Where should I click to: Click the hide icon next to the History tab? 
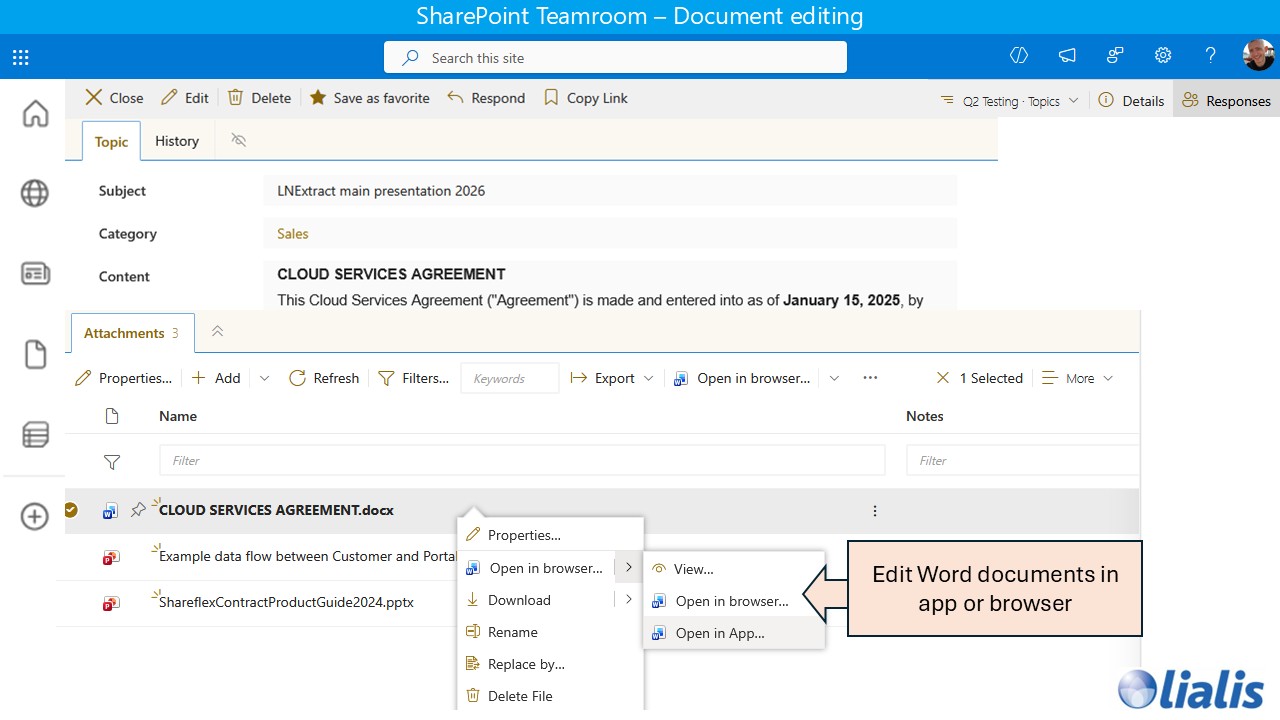[x=238, y=141]
